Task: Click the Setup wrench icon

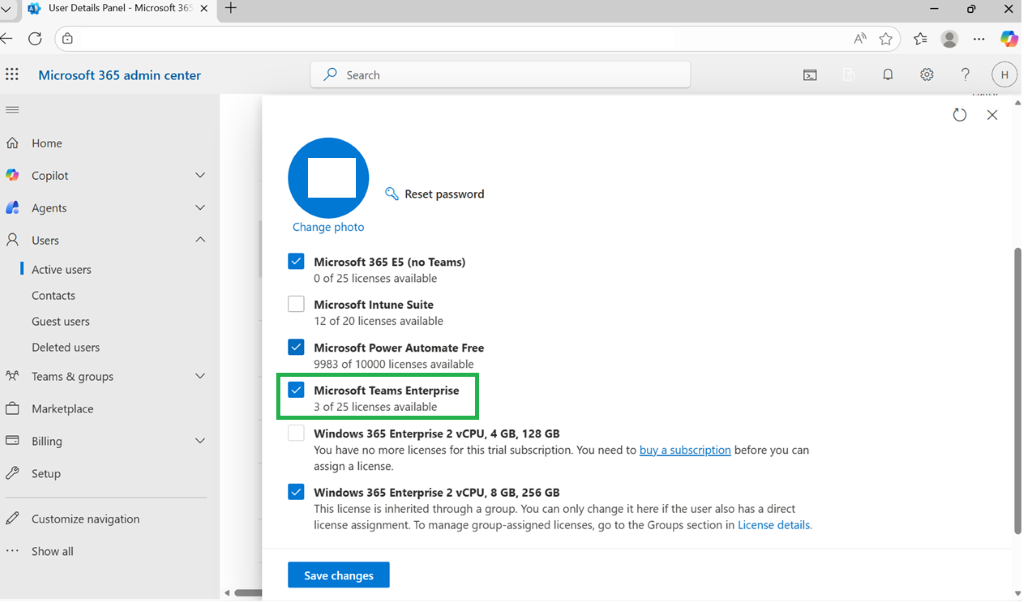Action: pos(12,473)
